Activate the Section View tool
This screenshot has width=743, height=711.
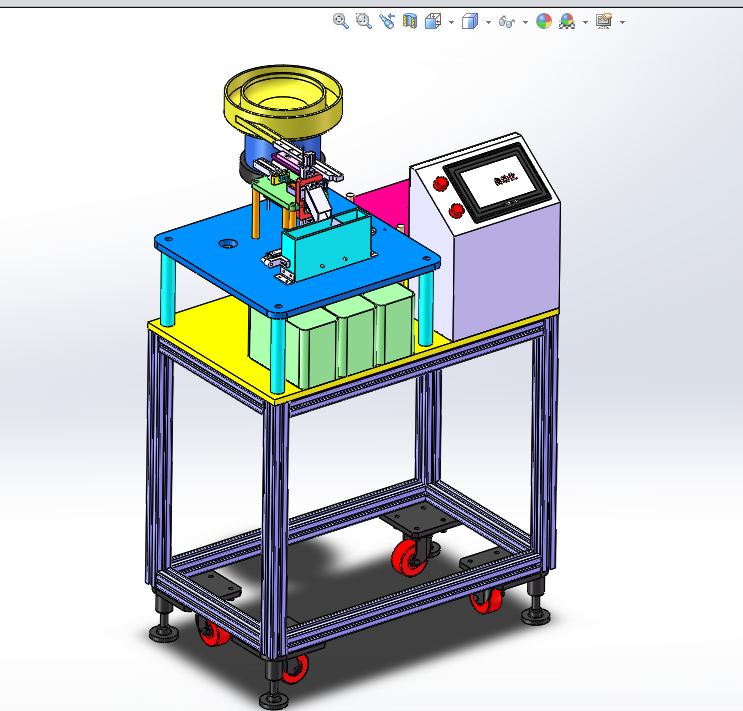click(x=410, y=21)
